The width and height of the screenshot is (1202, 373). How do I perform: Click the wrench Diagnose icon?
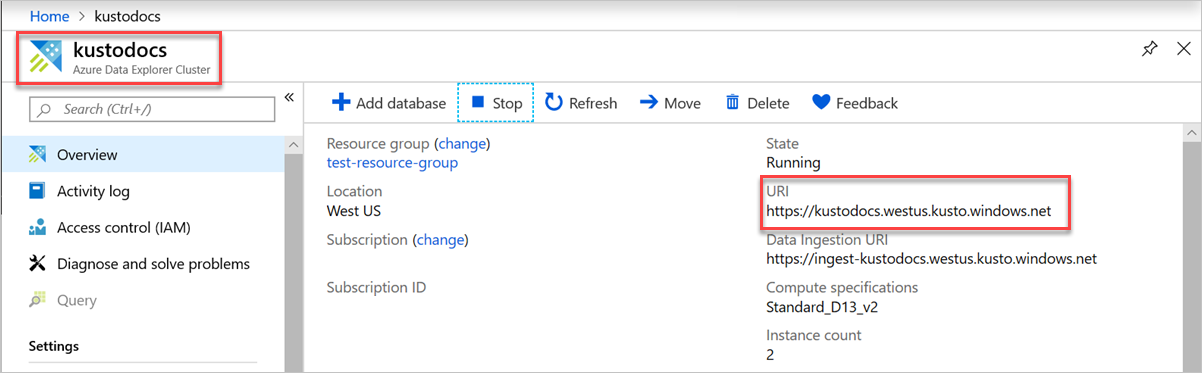point(37,264)
